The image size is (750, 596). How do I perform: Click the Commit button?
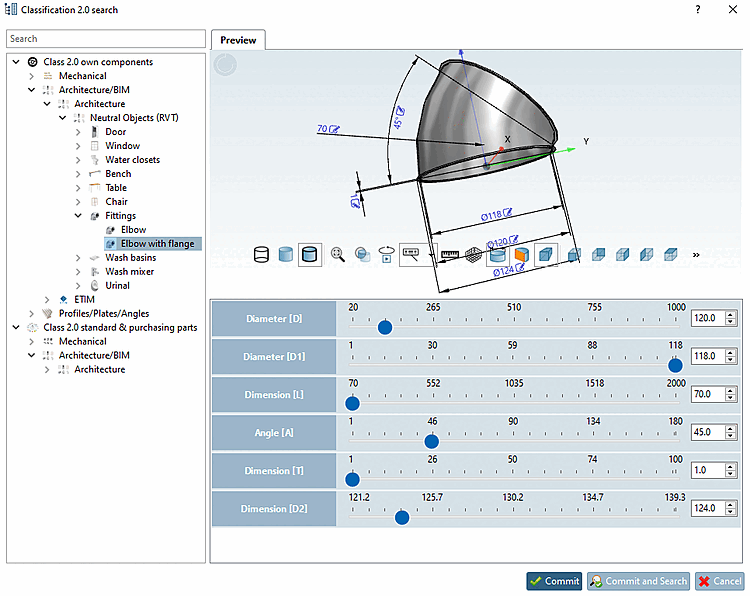pyautogui.click(x=553, y=581)
